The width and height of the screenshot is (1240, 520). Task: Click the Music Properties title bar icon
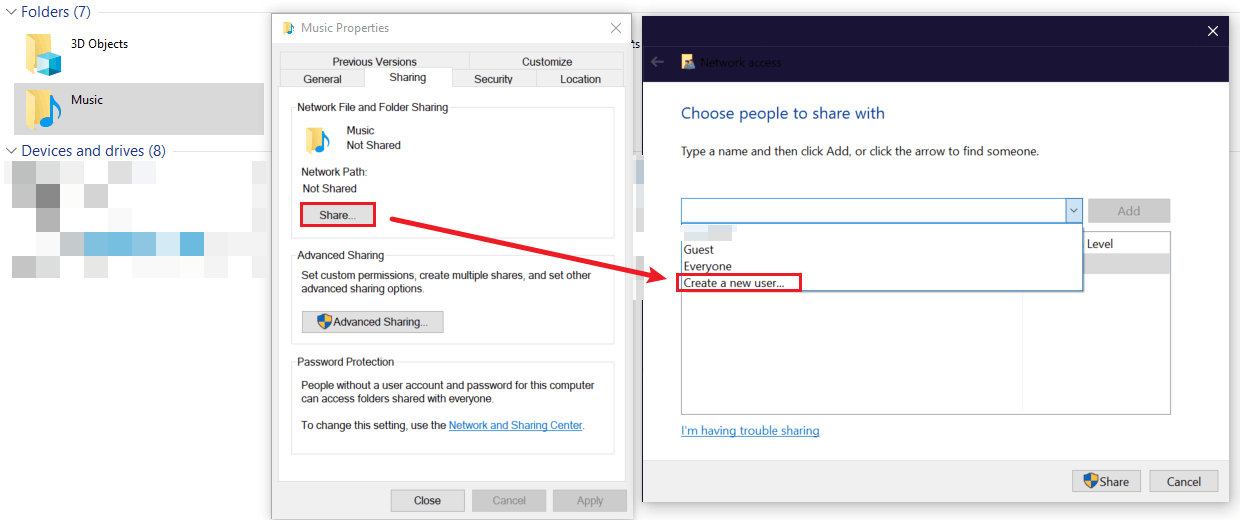[x=289, y=28]
